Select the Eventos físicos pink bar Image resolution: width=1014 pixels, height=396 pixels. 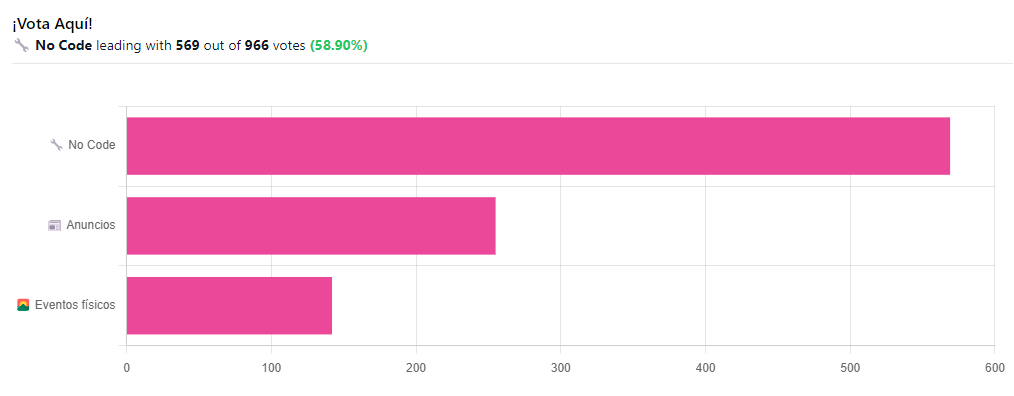tap(229, 305)
